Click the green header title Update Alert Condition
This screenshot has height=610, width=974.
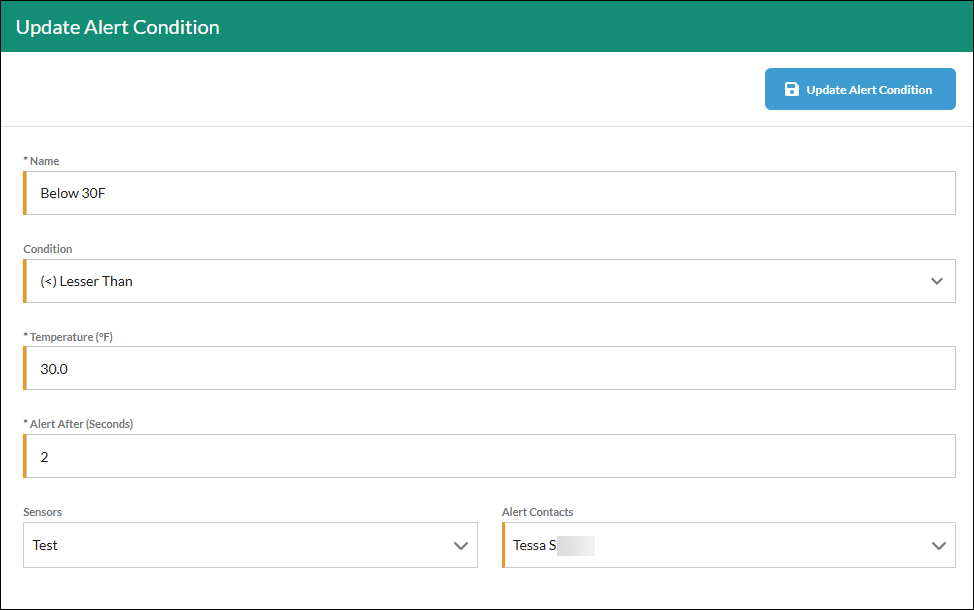tap(117, 27)
